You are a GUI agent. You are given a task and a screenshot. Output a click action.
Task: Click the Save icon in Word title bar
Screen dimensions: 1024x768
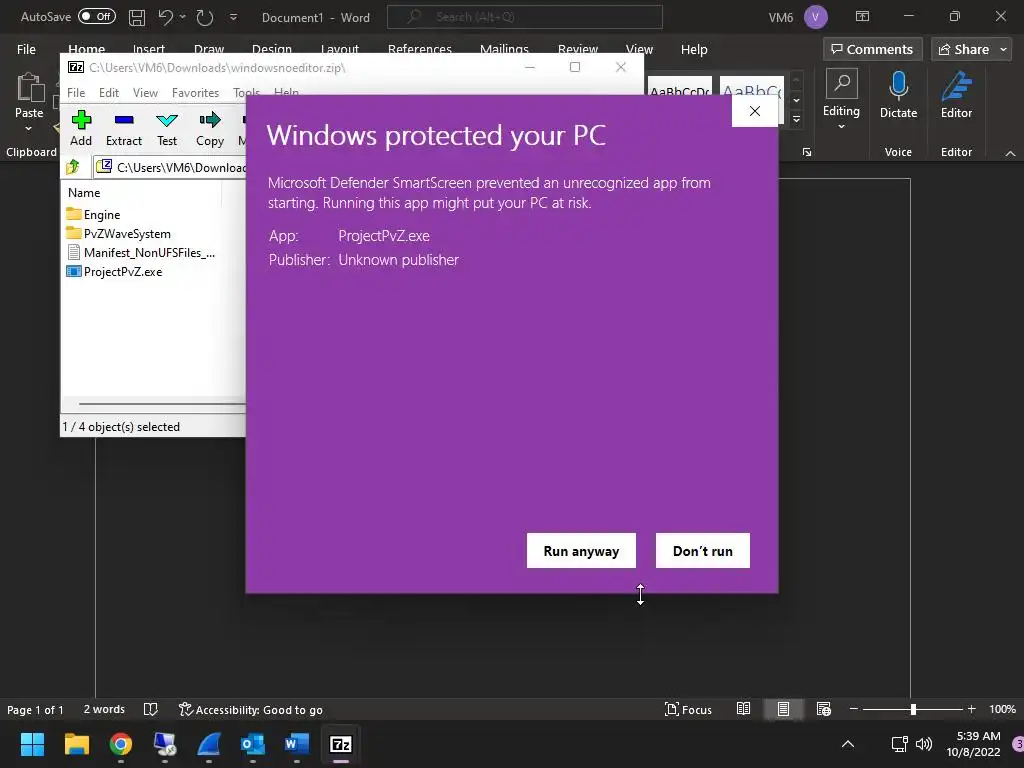point(136,17)
